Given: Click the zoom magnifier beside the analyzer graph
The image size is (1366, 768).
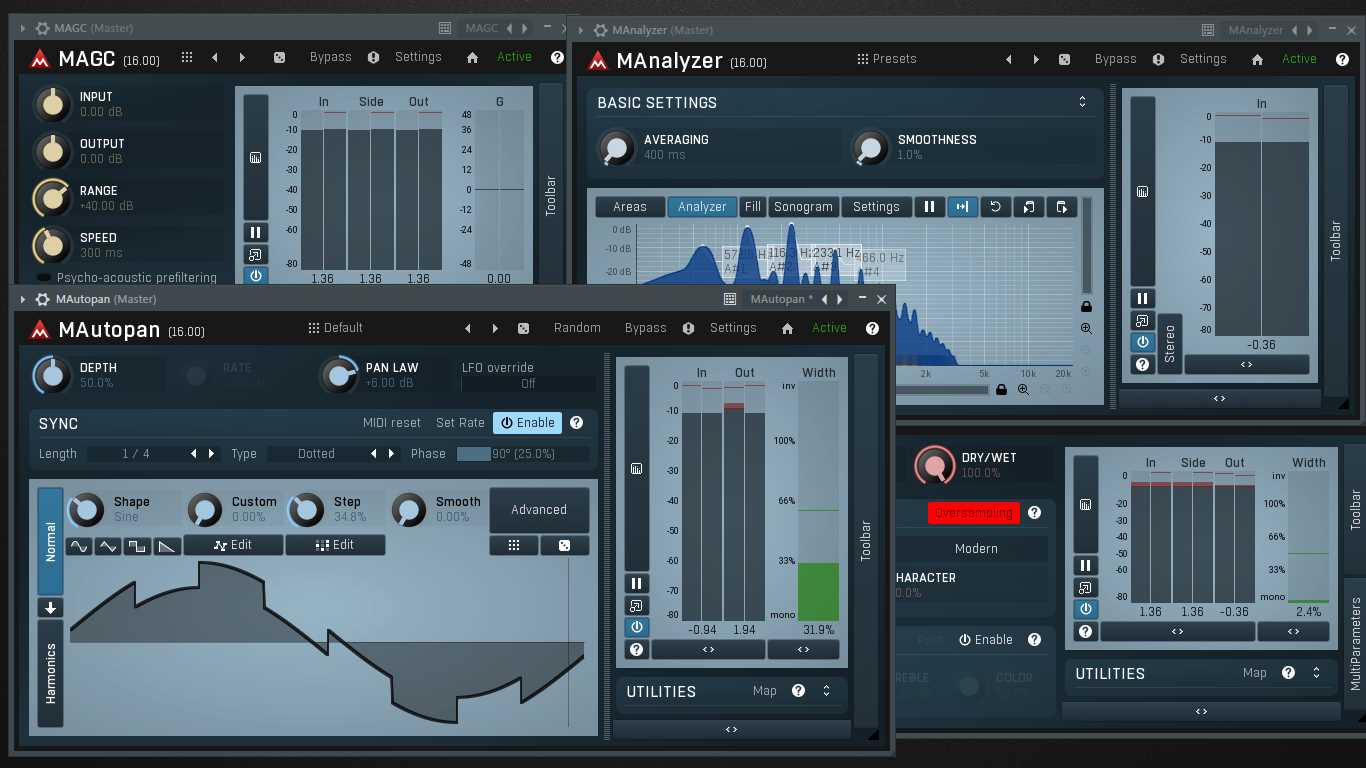Looking at the screenshot, I should pos(1086,328).
